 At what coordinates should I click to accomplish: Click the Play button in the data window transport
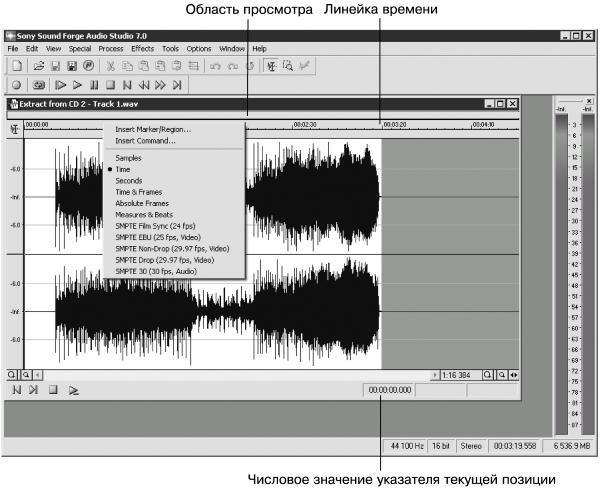click(x=73, y=390)
